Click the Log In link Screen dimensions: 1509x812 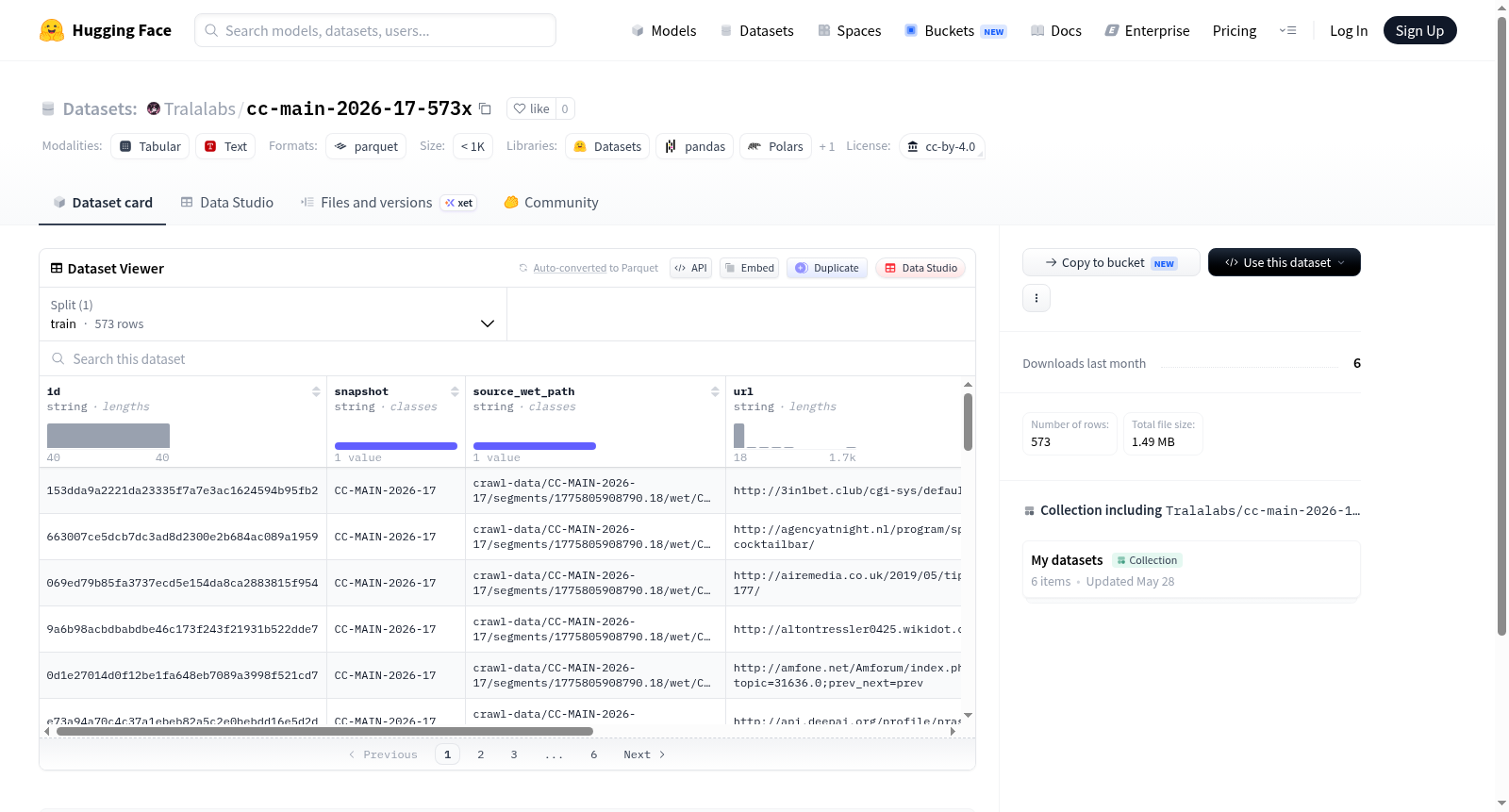tap(1349, 30)
